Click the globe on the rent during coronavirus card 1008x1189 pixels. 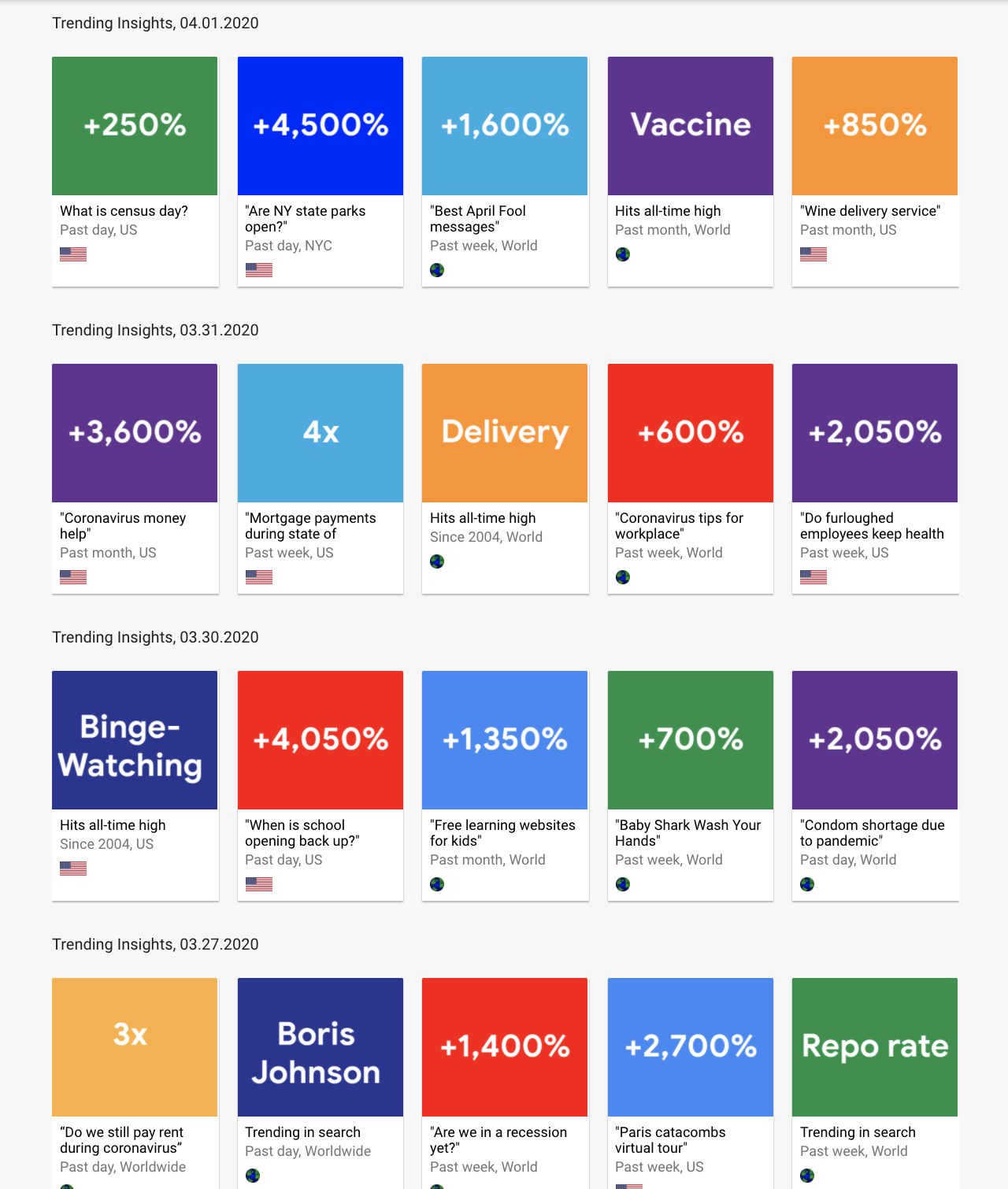(x=68, y=1184)
